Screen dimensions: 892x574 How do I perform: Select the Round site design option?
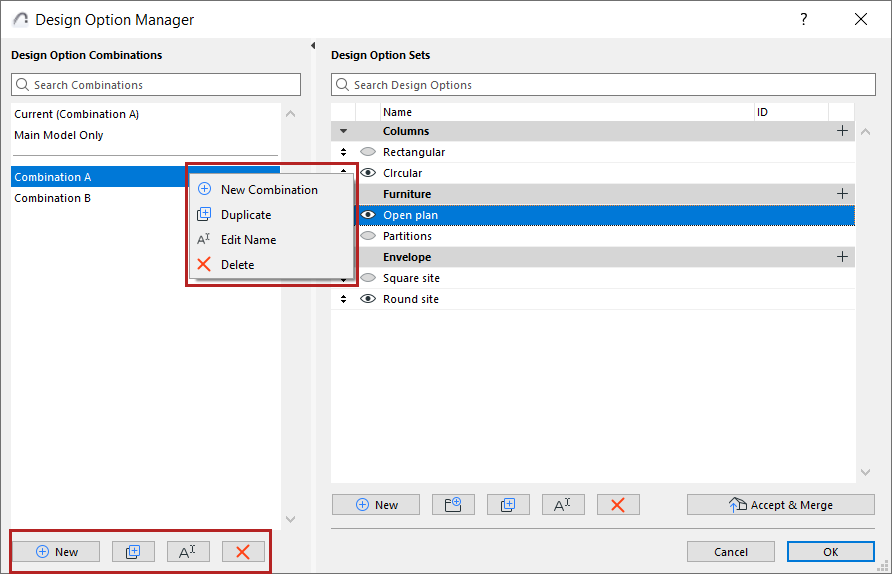[x=593, y=299]
